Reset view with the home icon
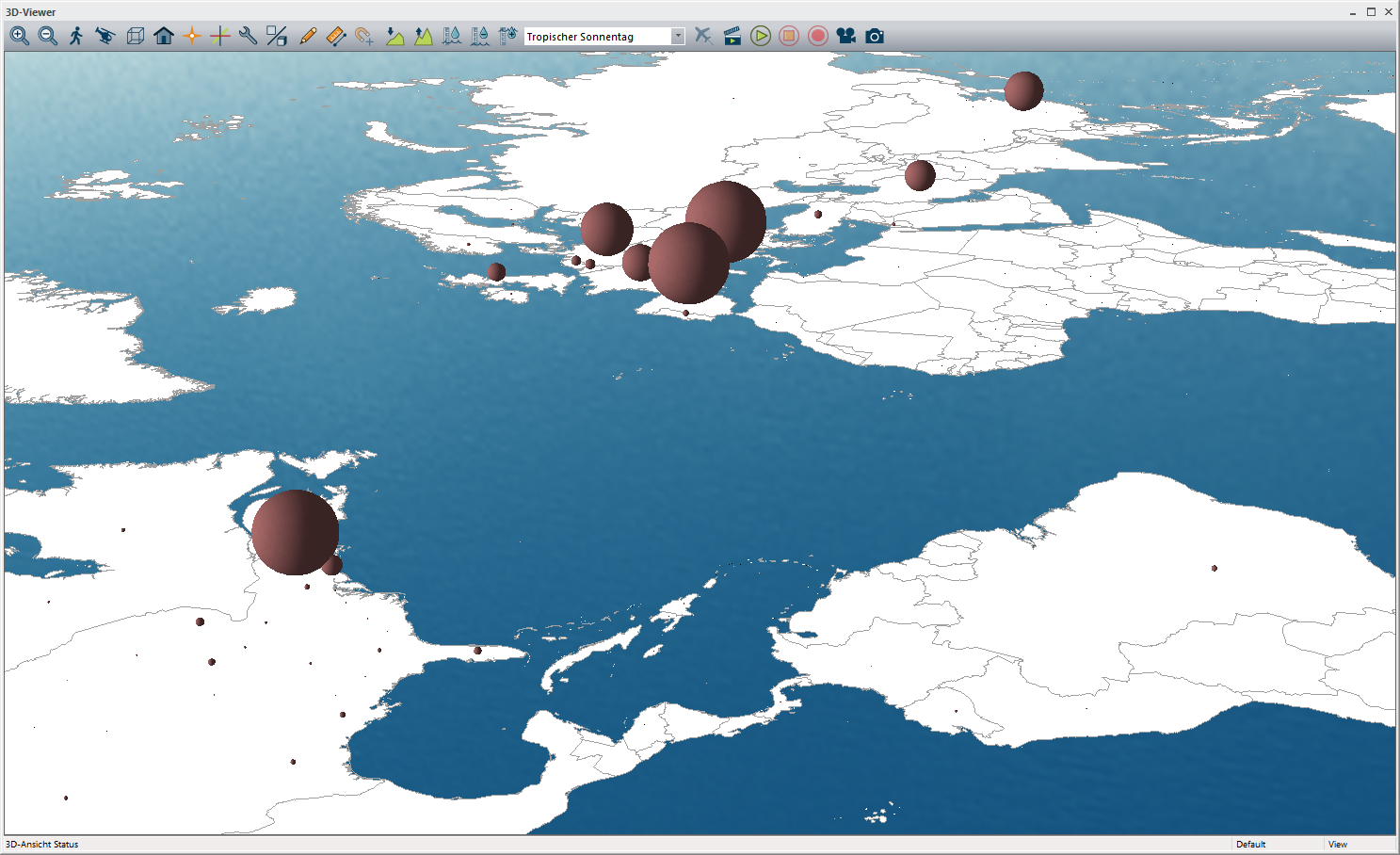Image resolution: width=1400 pixels, height=855 pixels. point(164,36)
